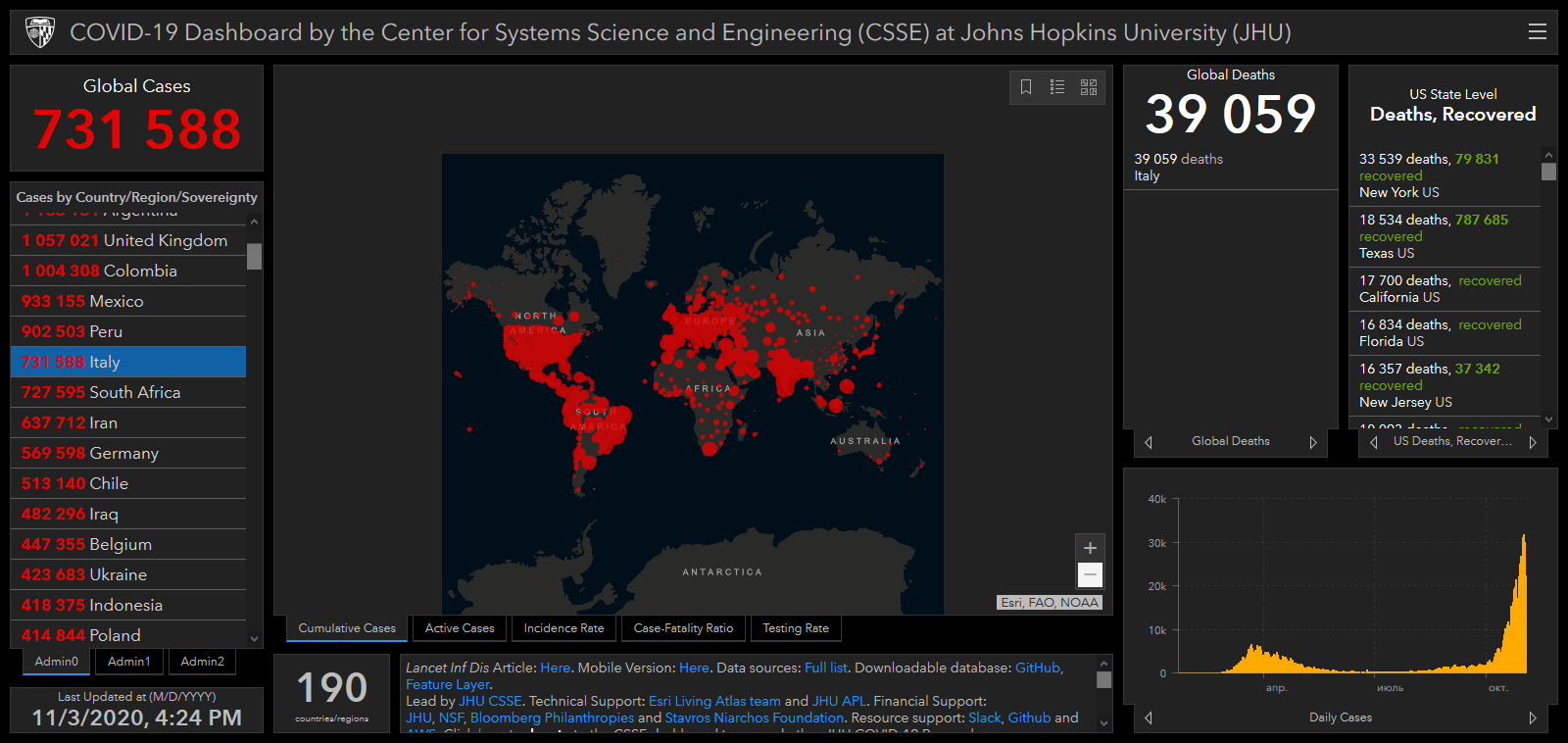Select Germany in country list
This screenshot has height=743, width=1568.
pos(128,453)
